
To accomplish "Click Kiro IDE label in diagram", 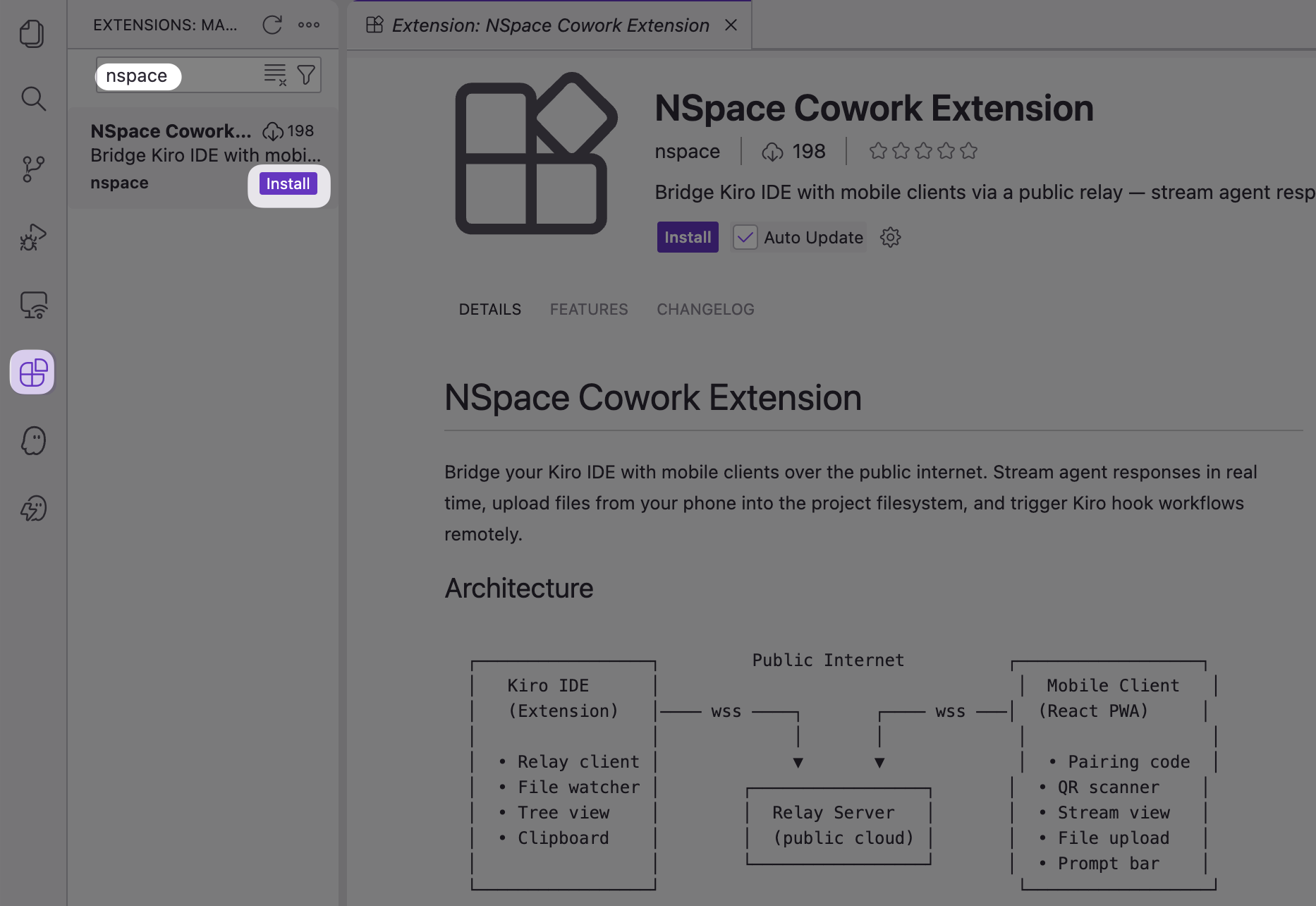I will click(x=548, y=686).
